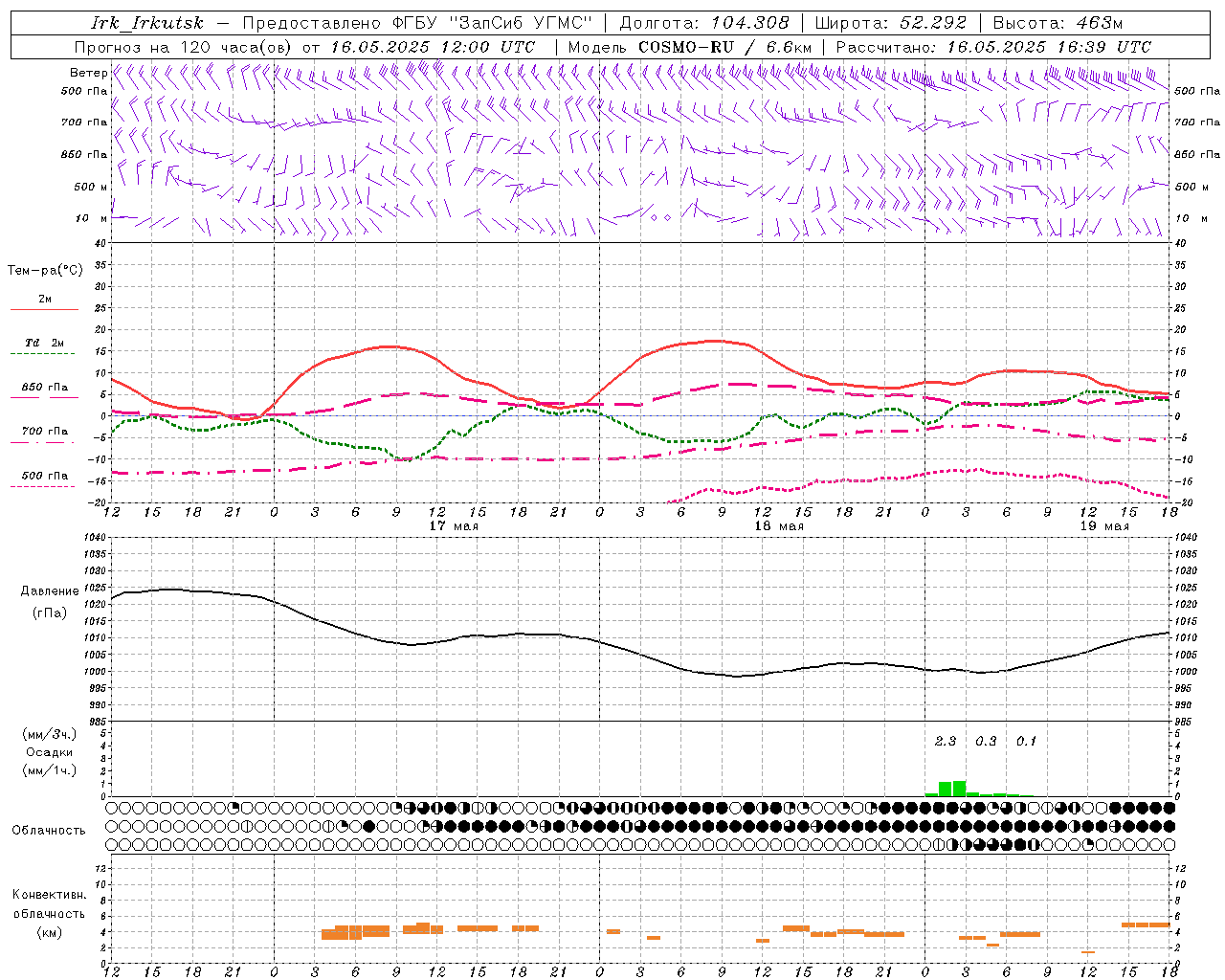This screenshot has width=1225, height=980.
Task: Click the 'Широта: 52.292' header field
Action: pyautogui.click(x=892, y=23)
